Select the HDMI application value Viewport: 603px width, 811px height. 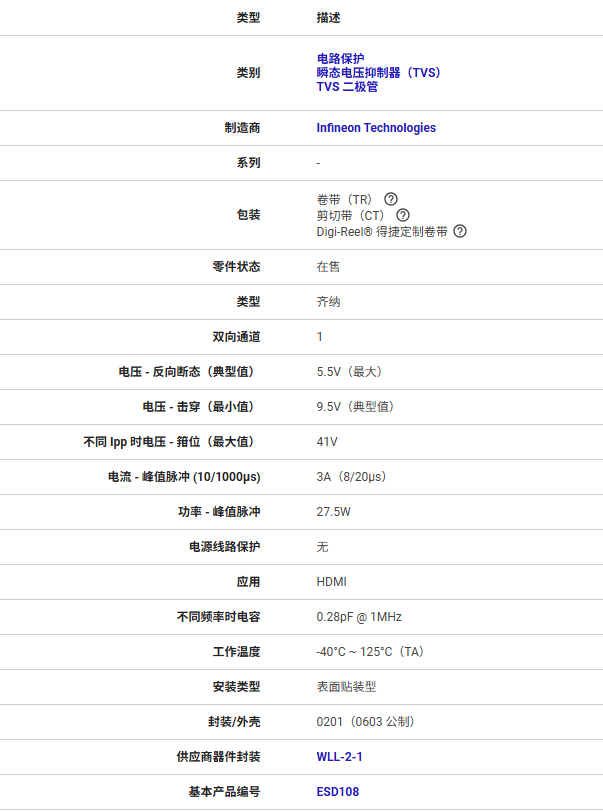[x=331, y=582]
